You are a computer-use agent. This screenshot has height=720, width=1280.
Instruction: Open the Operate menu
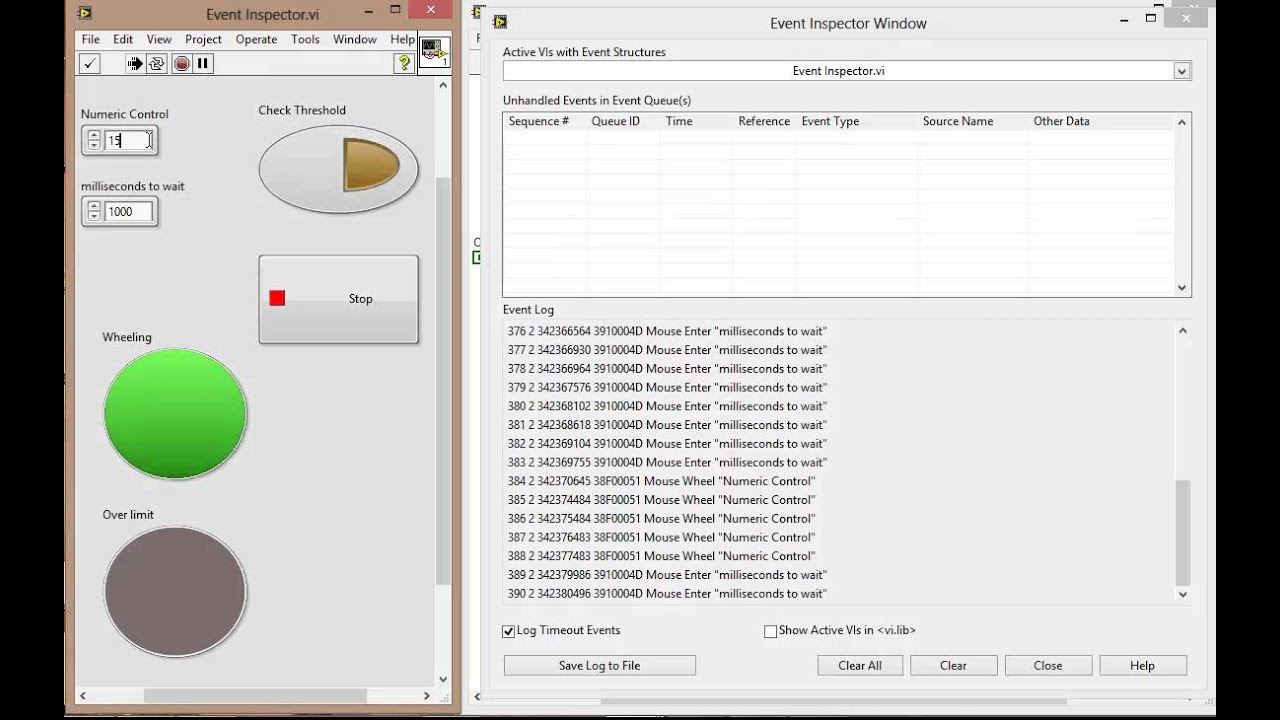point(256,39)
